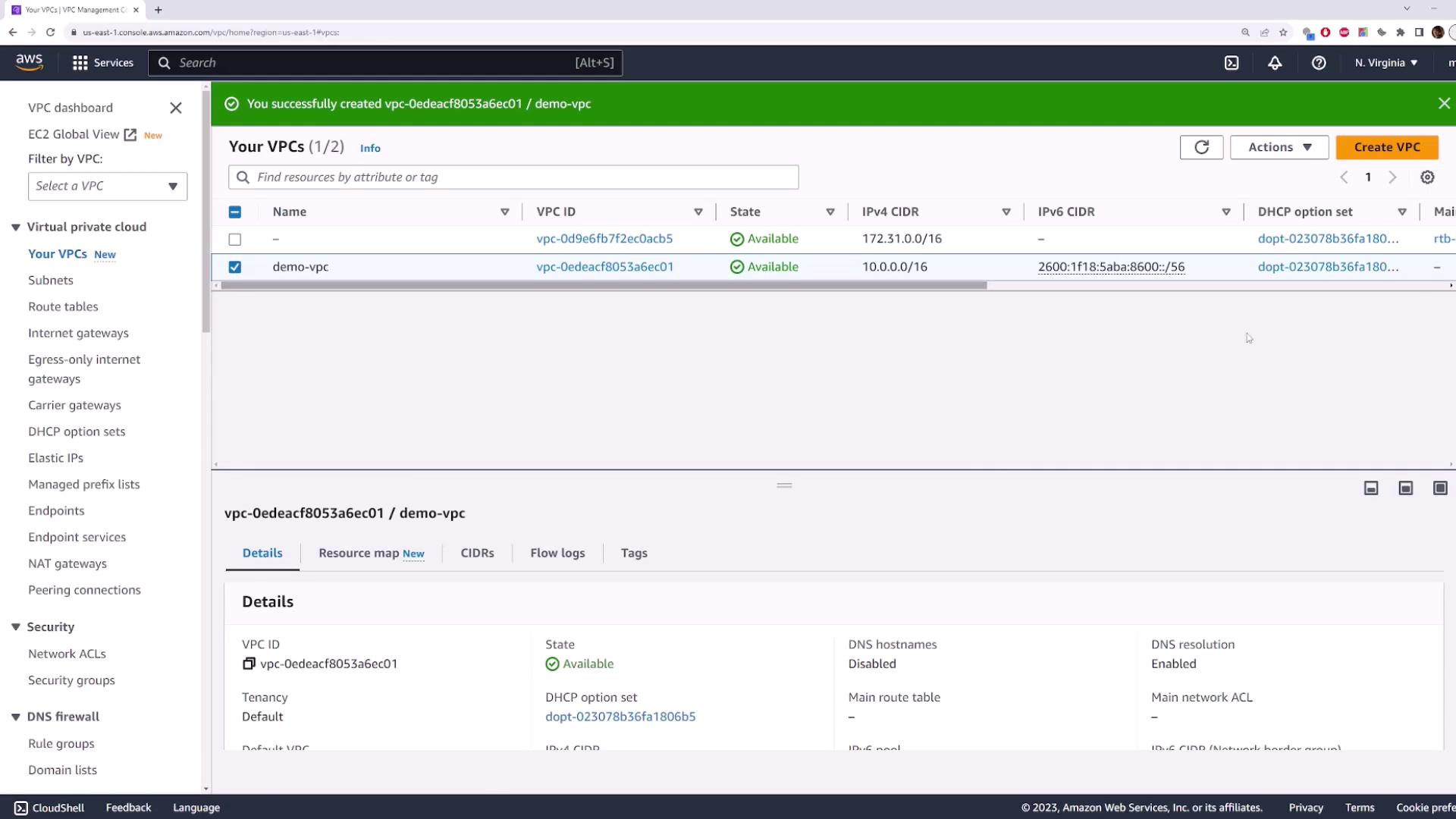Refresh the VPC list
1456x819 pixels.
point(1201,147)
